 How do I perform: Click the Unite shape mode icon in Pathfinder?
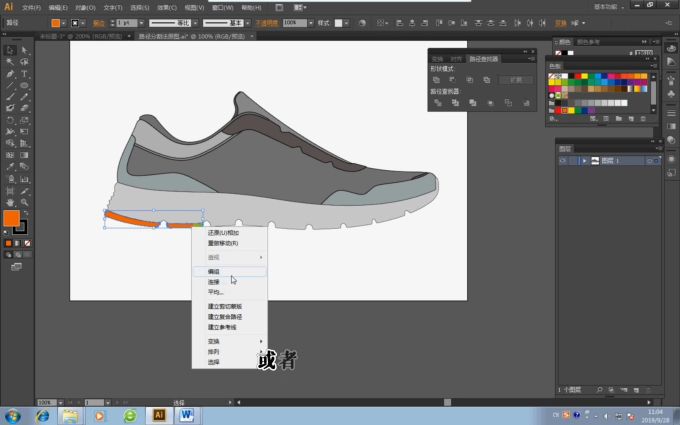click(x=437, y=80)
